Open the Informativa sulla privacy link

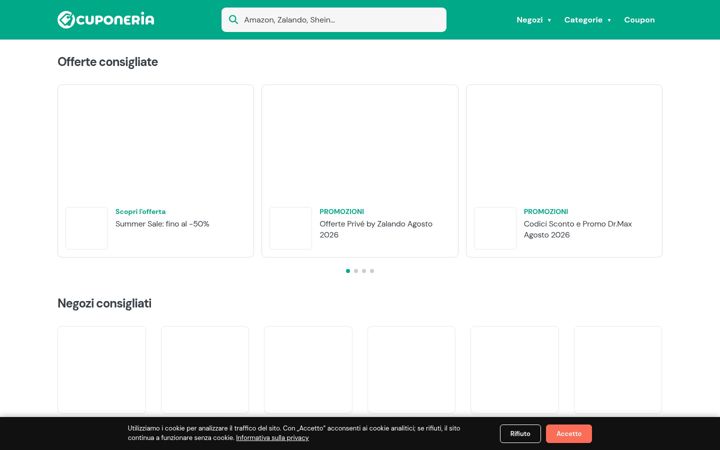click(272, 438)
